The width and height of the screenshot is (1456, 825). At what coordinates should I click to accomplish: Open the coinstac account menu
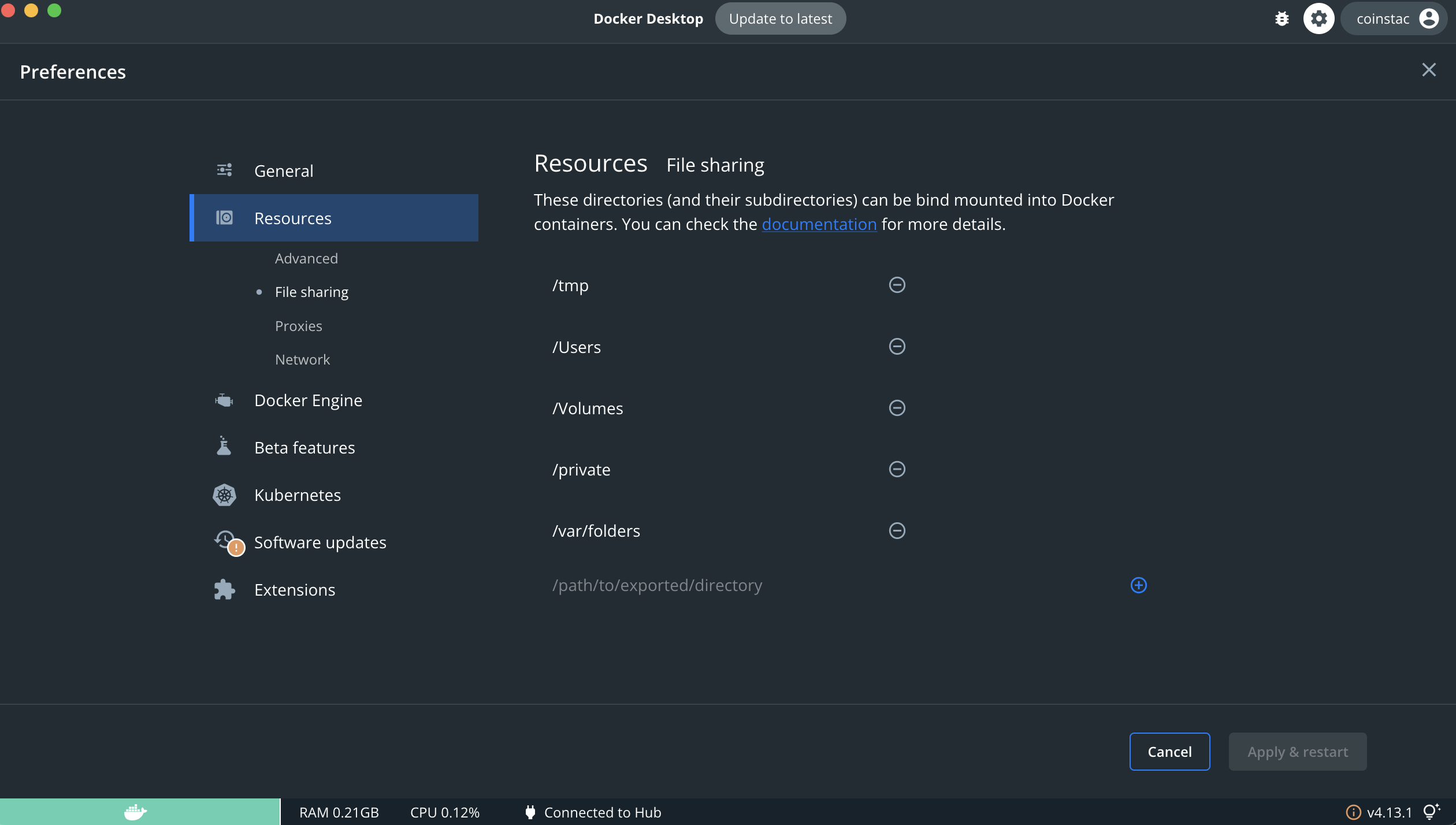tap(1395, 19)
